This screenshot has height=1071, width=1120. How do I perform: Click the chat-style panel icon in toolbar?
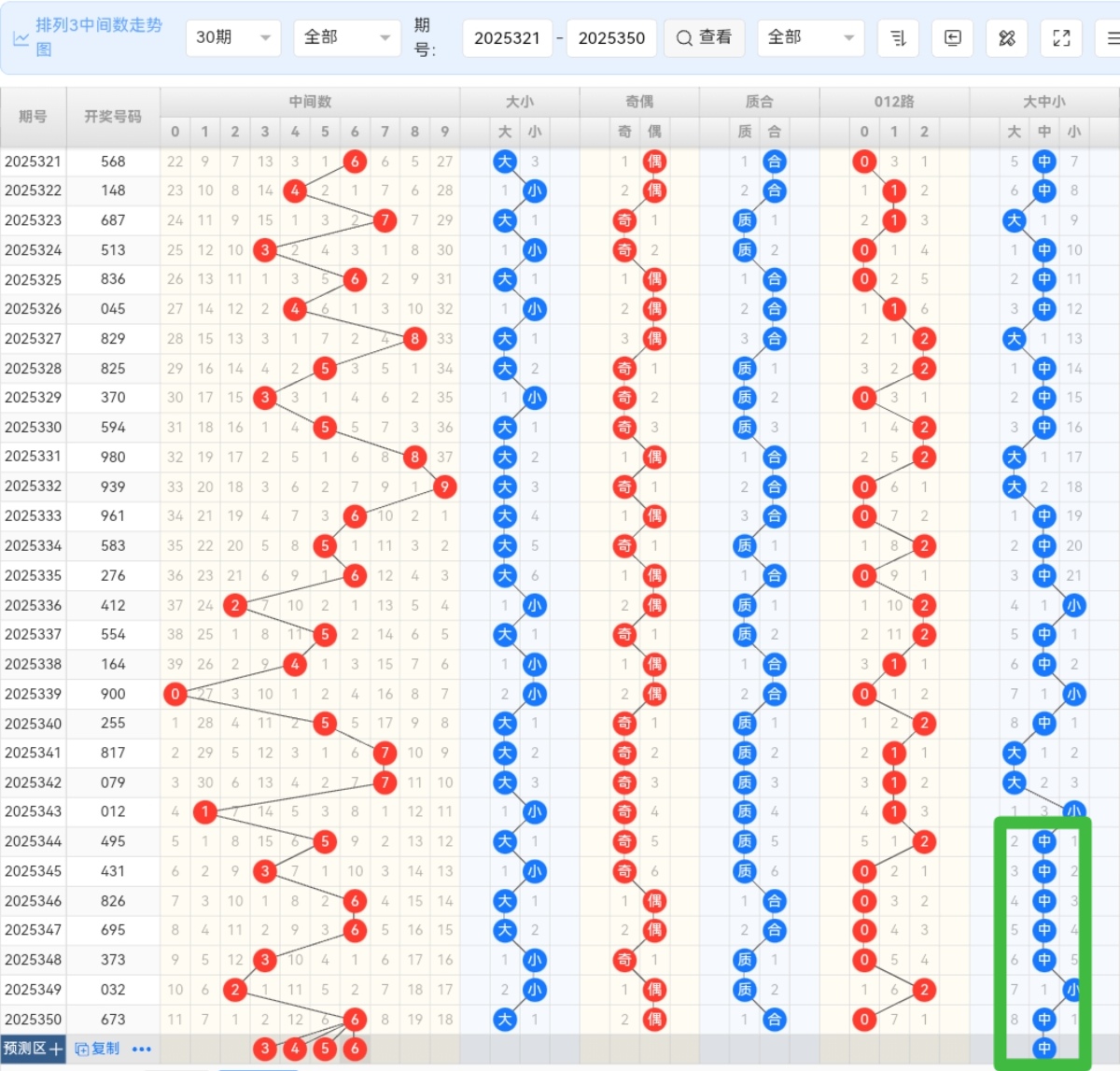[x=952, y=38]
